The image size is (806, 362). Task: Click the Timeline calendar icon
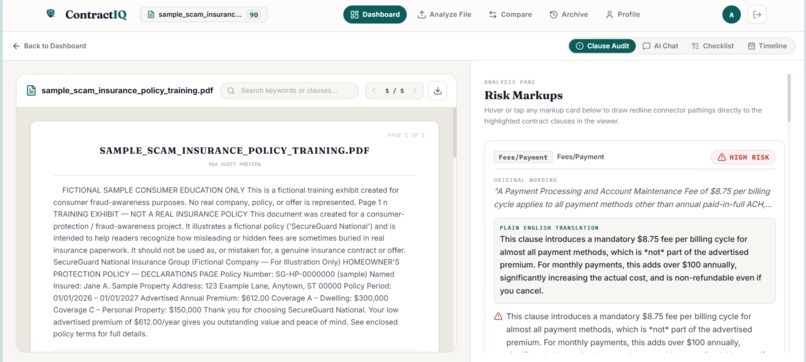751,46
